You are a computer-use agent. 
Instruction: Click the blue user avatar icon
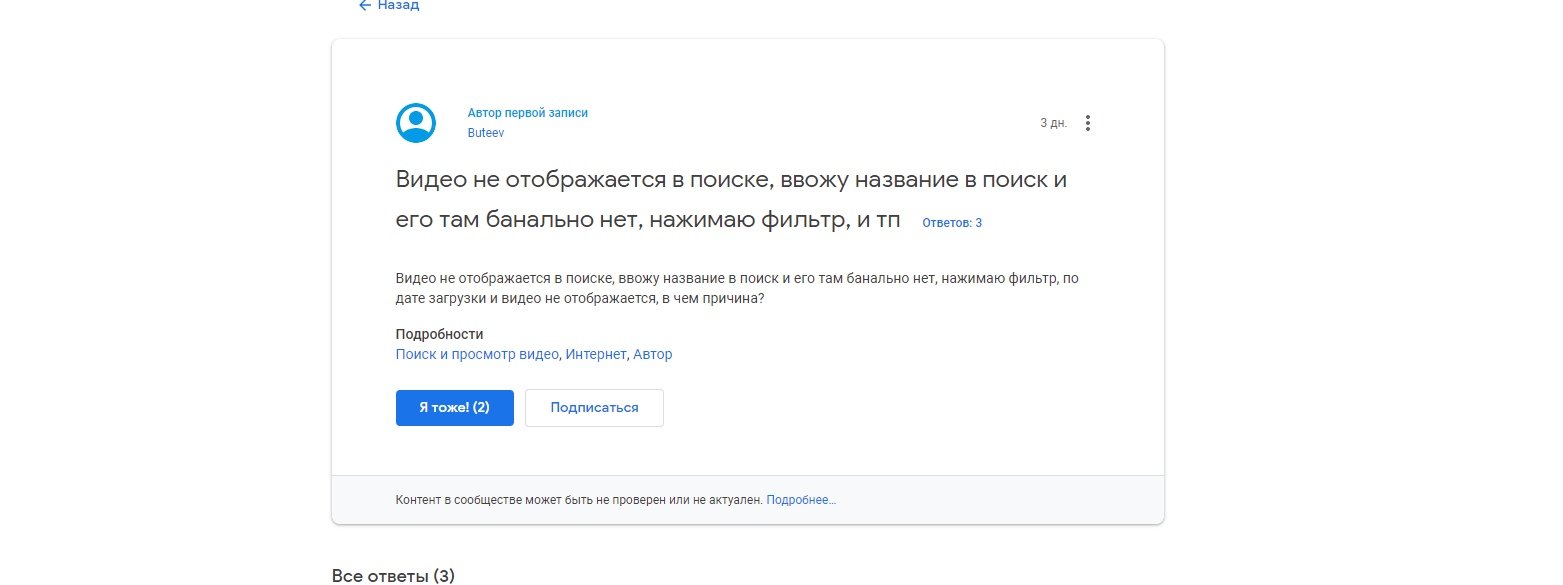click(x=416, y=123)
